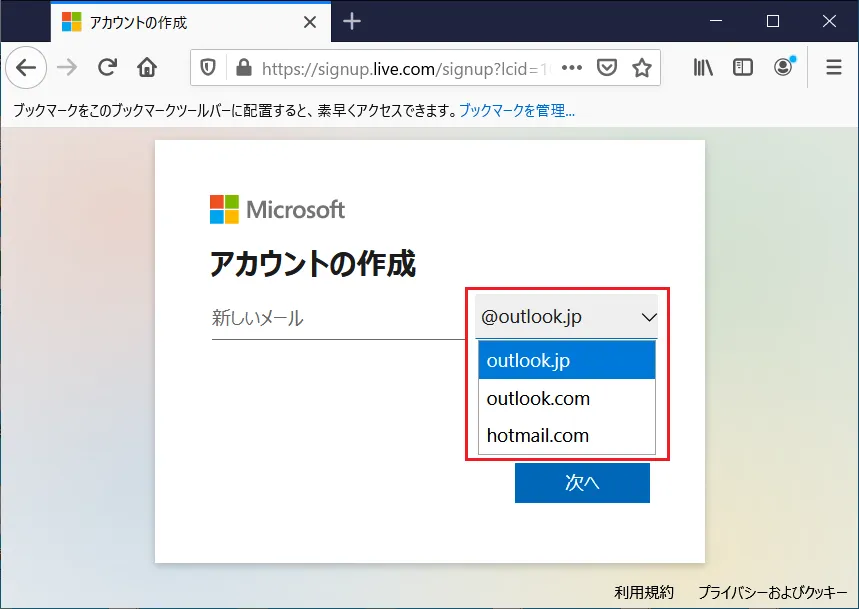The width and height of the screenshot is (859, 609).
Task: Click the Microsoft logo
Action: point(277,209)
